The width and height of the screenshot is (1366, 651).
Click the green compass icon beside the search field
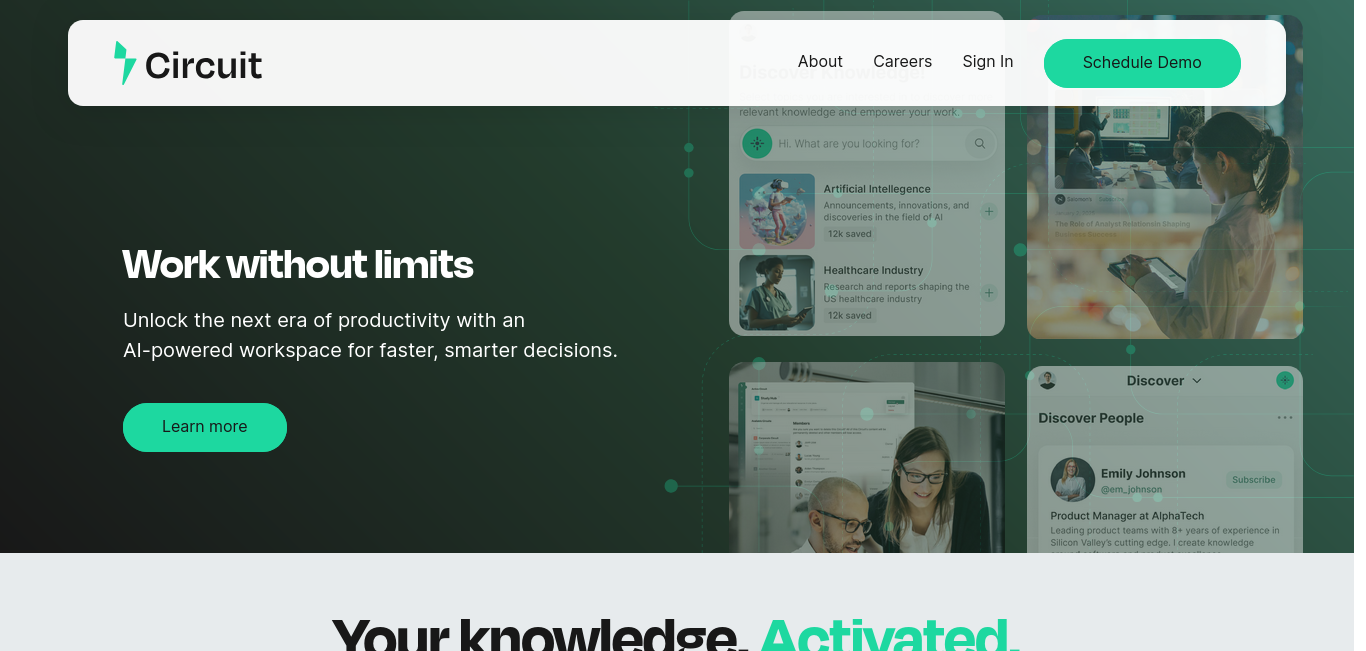point(757,144)
